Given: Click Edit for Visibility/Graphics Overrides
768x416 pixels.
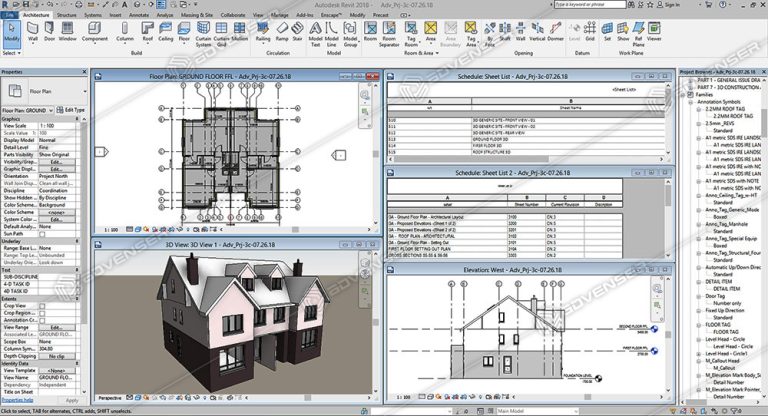Looking at the screenshot, I should tap(56, 162).
